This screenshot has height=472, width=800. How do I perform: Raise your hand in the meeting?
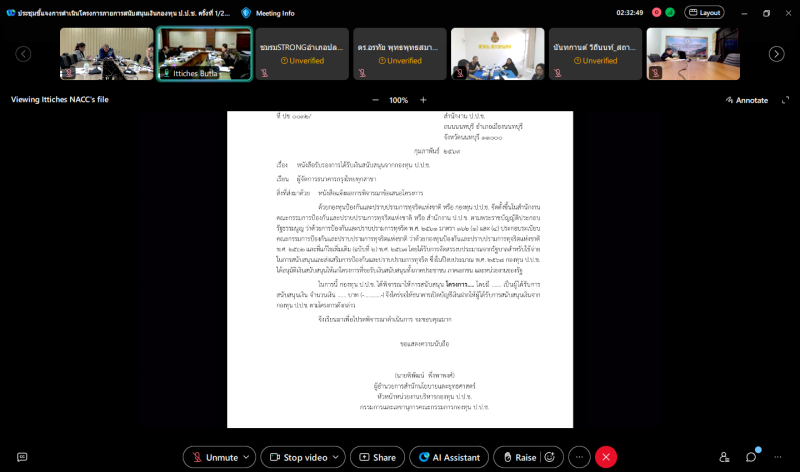pos(517,457)
